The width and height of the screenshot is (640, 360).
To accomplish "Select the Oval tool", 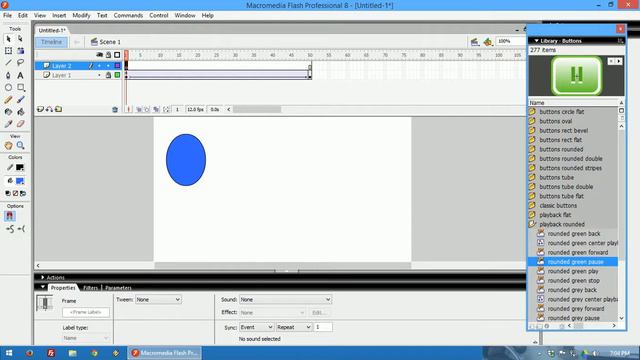I will pos(9,87).
